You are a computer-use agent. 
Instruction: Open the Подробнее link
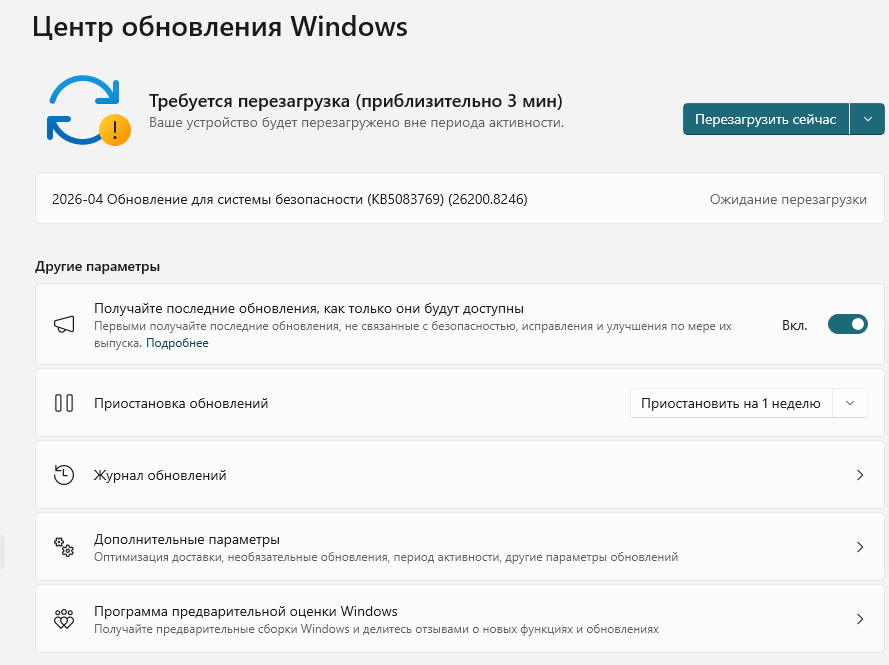[177, 342]
